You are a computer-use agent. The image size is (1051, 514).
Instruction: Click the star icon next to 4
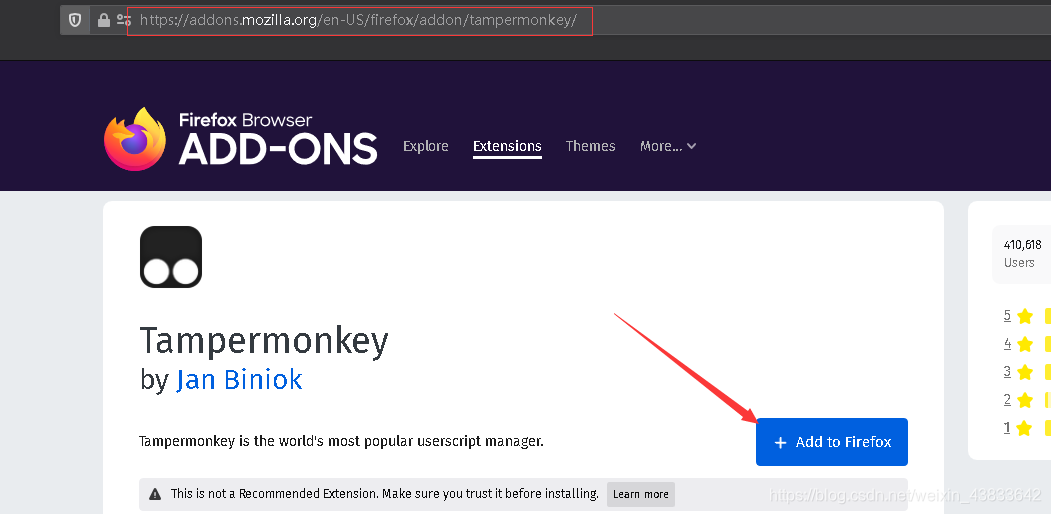pos(1025,344)
